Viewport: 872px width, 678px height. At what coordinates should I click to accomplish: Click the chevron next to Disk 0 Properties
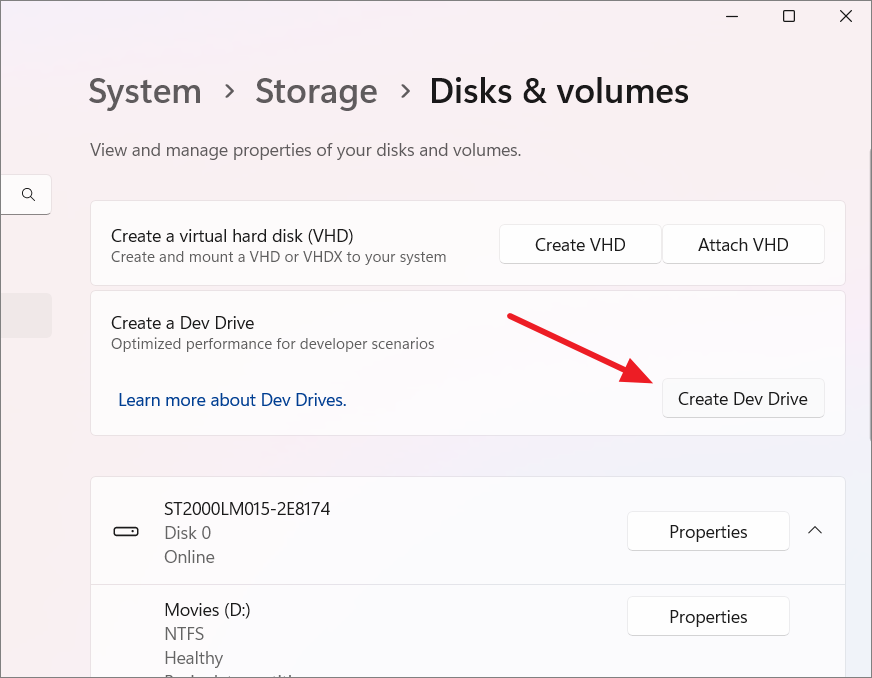[815, 531]
